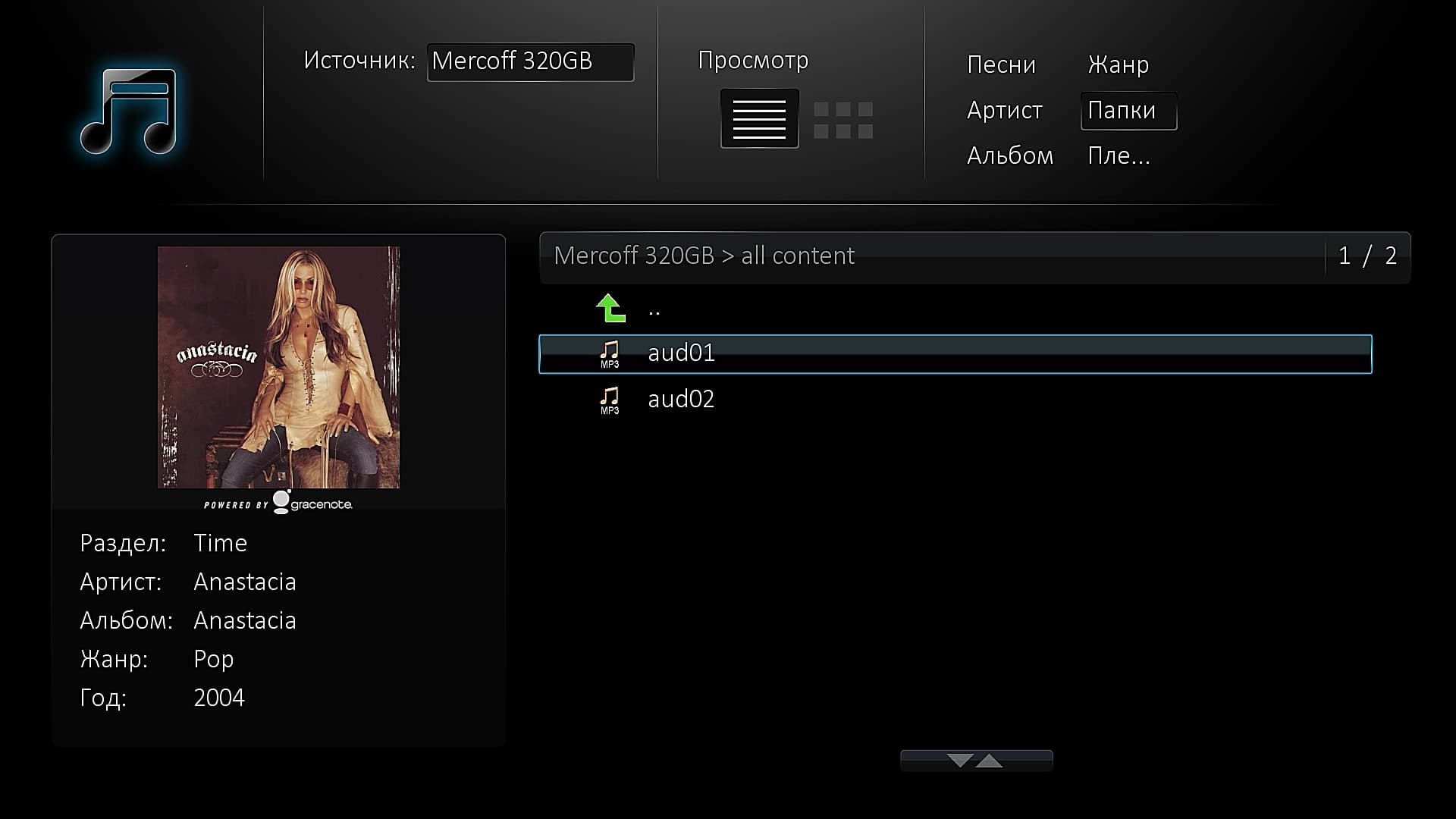1456x819 pixels.
Task: Switch to grid thumbnail view icon
Action: pyautogui.click(x=843, y=120)
